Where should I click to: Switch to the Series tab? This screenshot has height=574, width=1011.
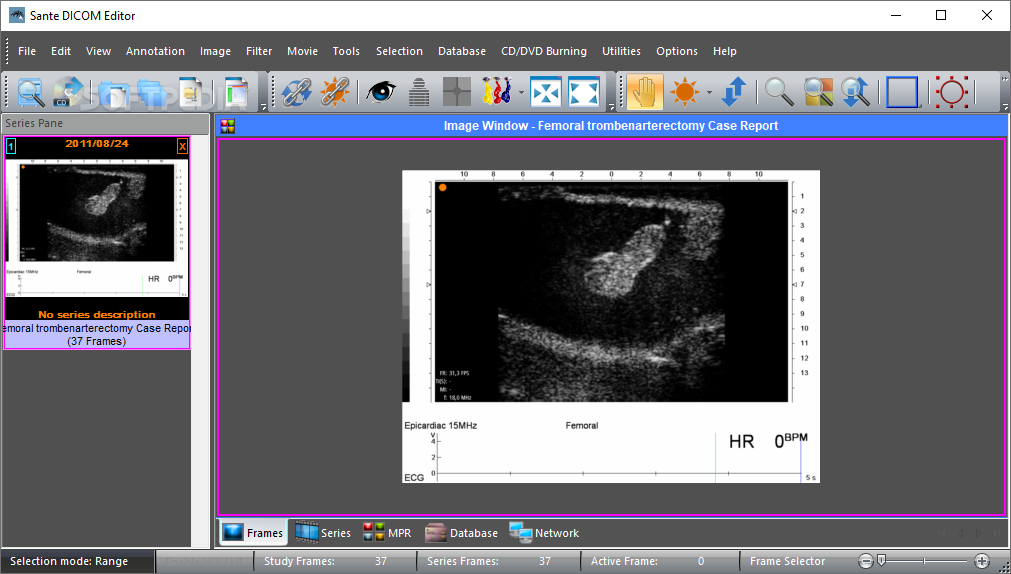point(323,533)
